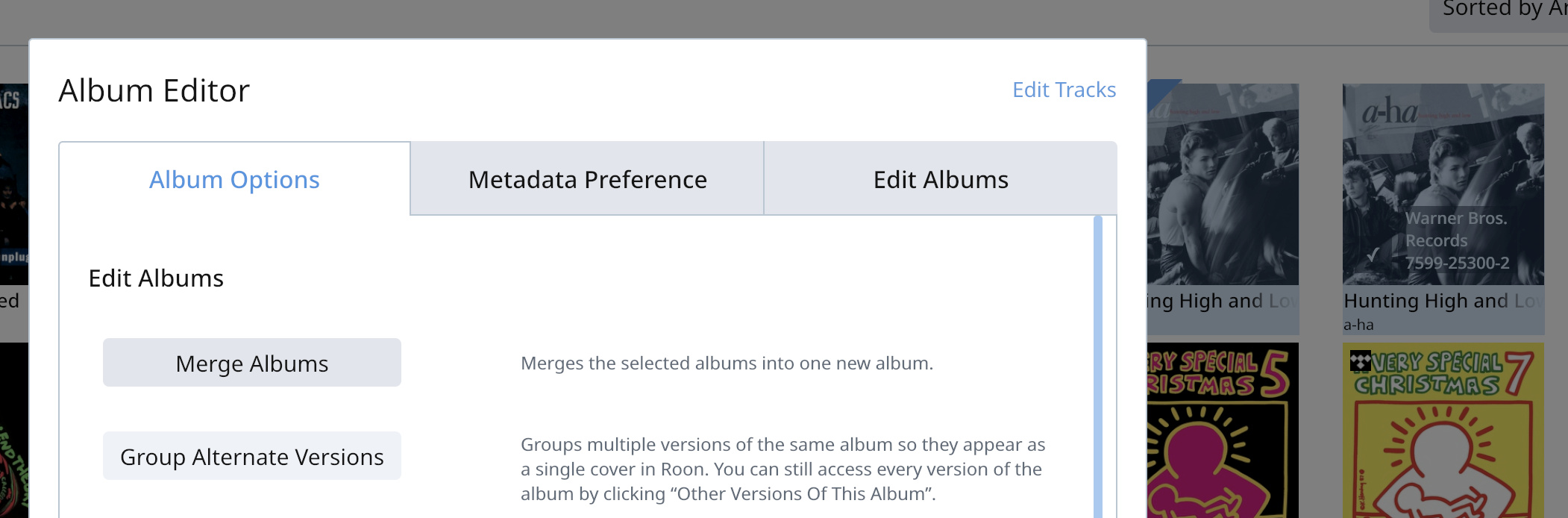This screenshot has width=1568, height=518.
Task: Open the Edit Tracks link
Action: [x=1064, y=90]
